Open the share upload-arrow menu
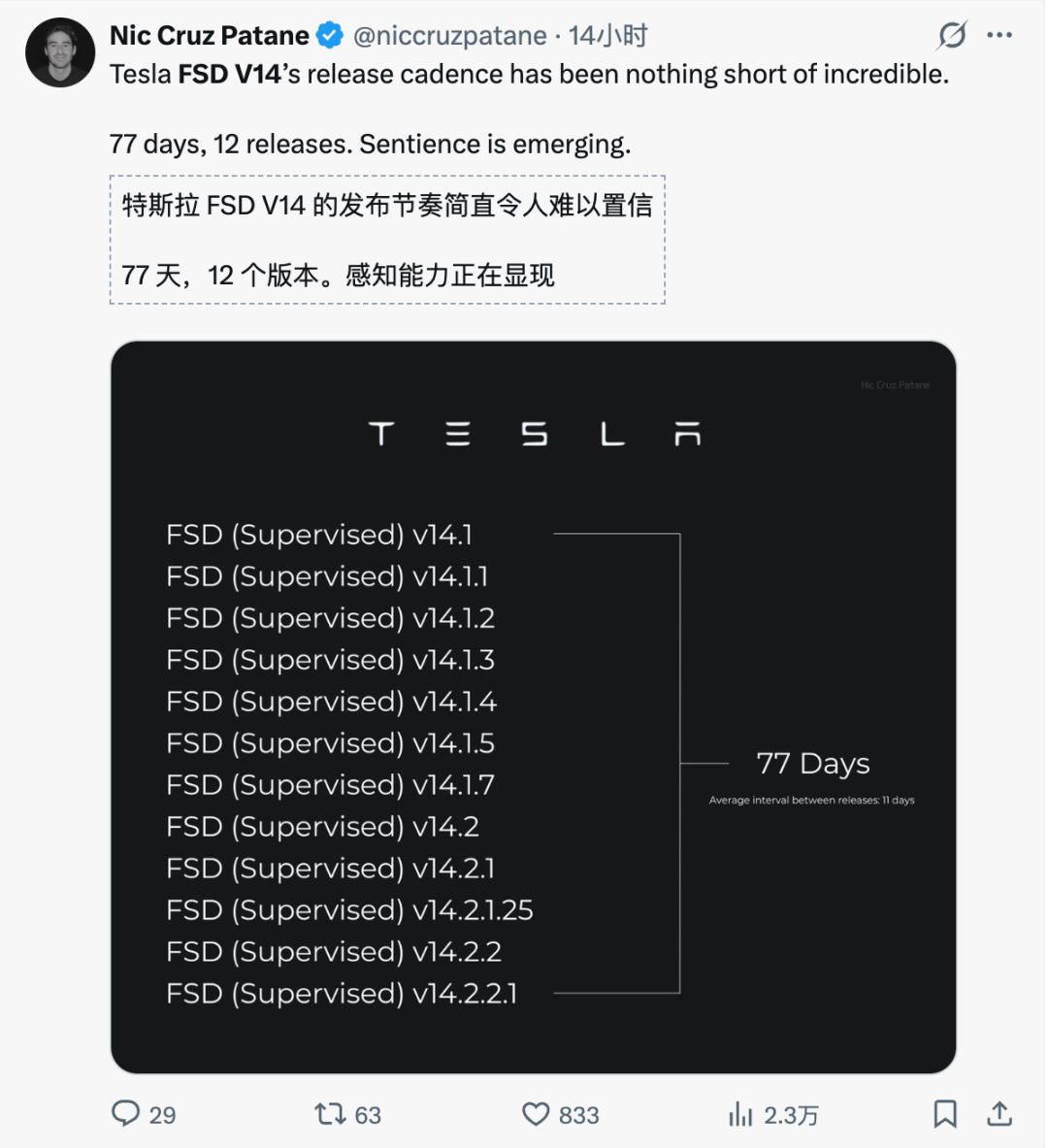The height and width of the screenshot is (1148, 1048). point(999,1114)
